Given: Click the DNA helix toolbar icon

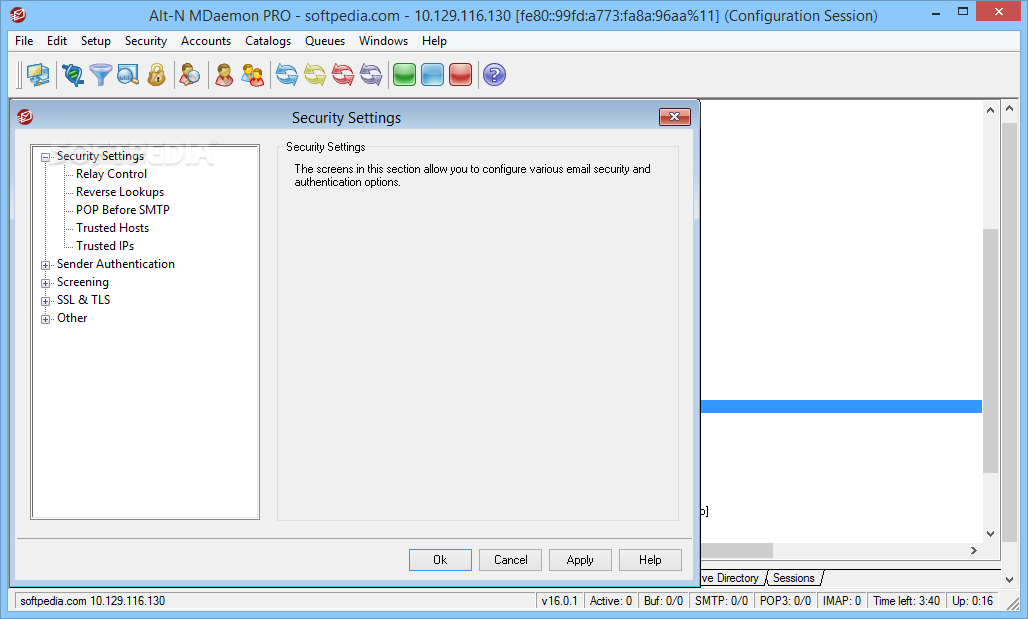Looking at the screenshot, I should (x=73, y=75).
